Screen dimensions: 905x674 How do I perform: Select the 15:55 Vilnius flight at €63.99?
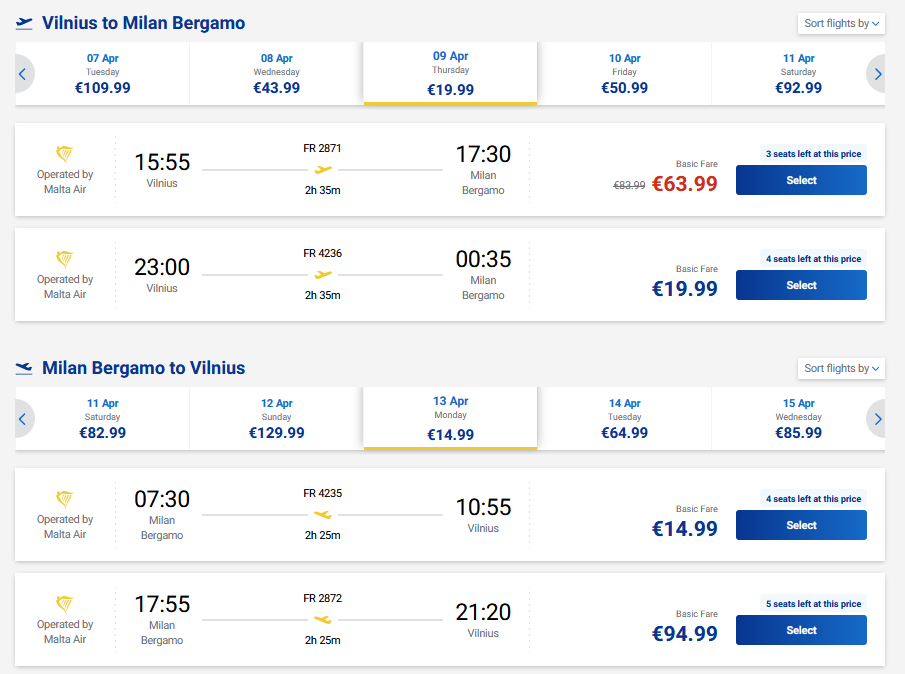(x=801, y=180)
